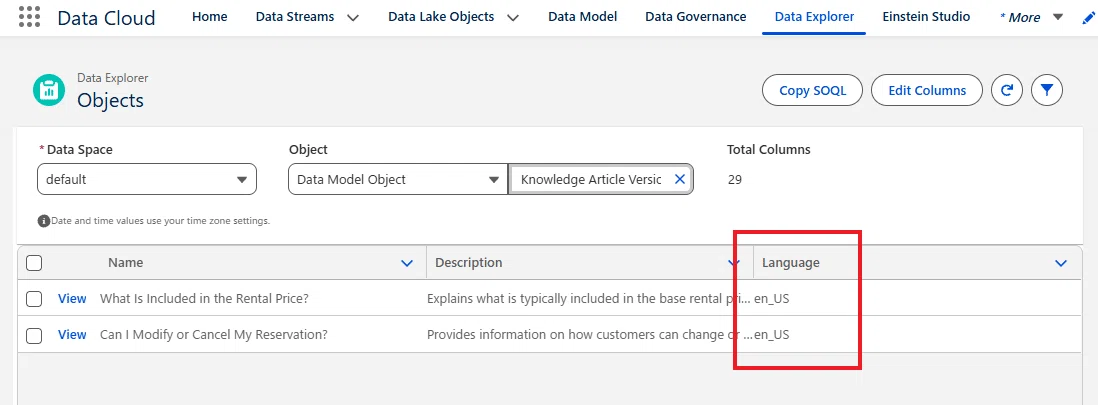Click the Total Columns value 29
The width and height of the screenshot is (1098, 405).
tap(735, 179)
